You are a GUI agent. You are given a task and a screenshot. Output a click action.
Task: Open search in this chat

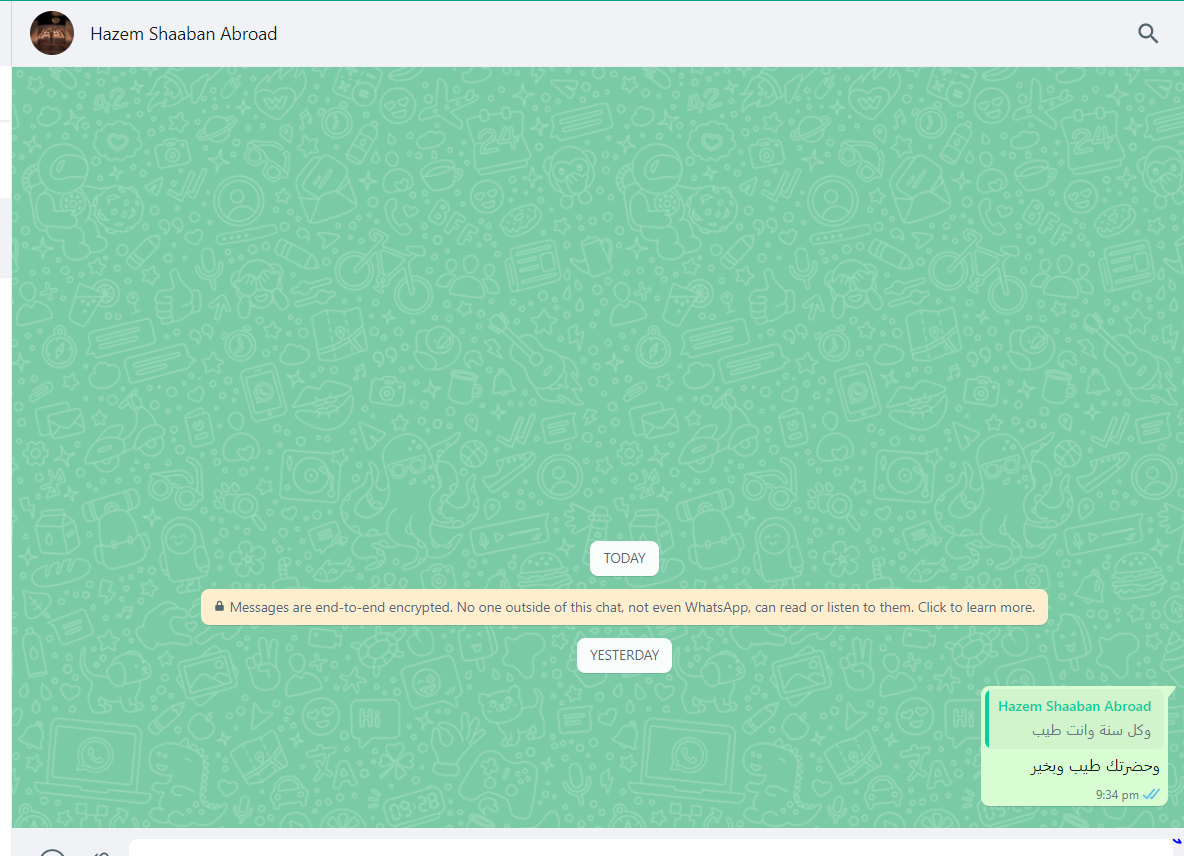tap(1148, 33)
